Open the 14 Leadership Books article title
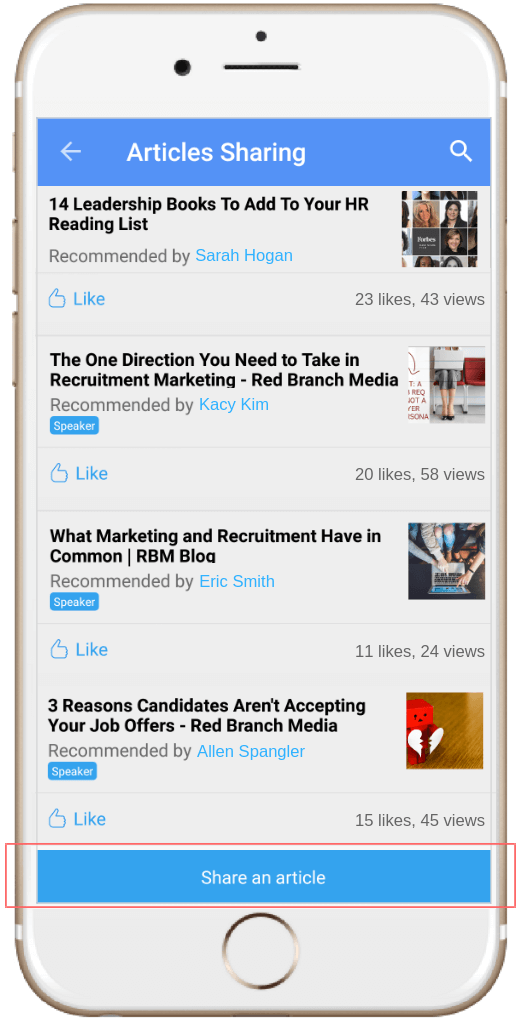The width and height of the screenshot is (522, 1021). point(209,214)
